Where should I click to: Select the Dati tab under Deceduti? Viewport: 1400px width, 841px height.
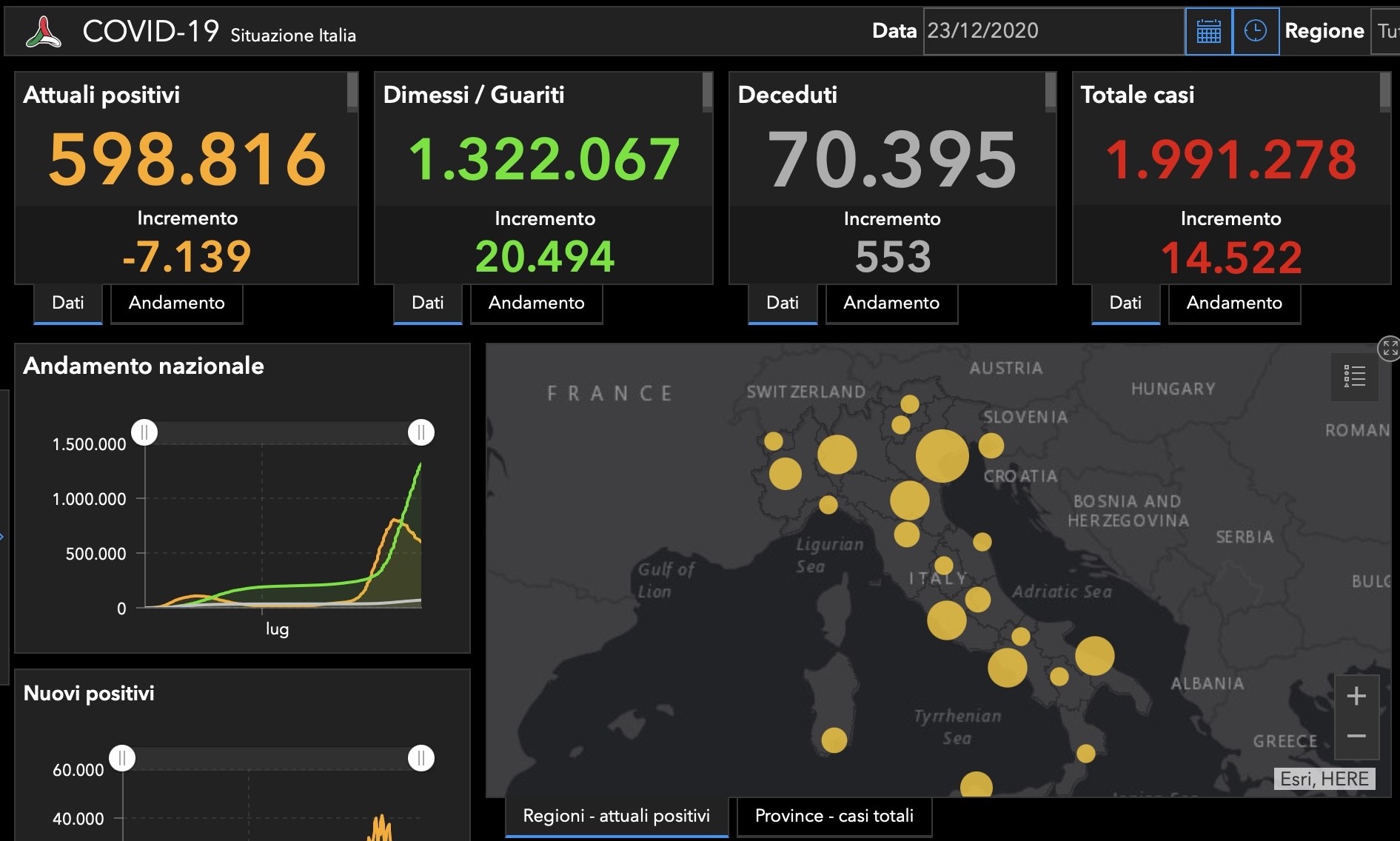tap(783, 303)
